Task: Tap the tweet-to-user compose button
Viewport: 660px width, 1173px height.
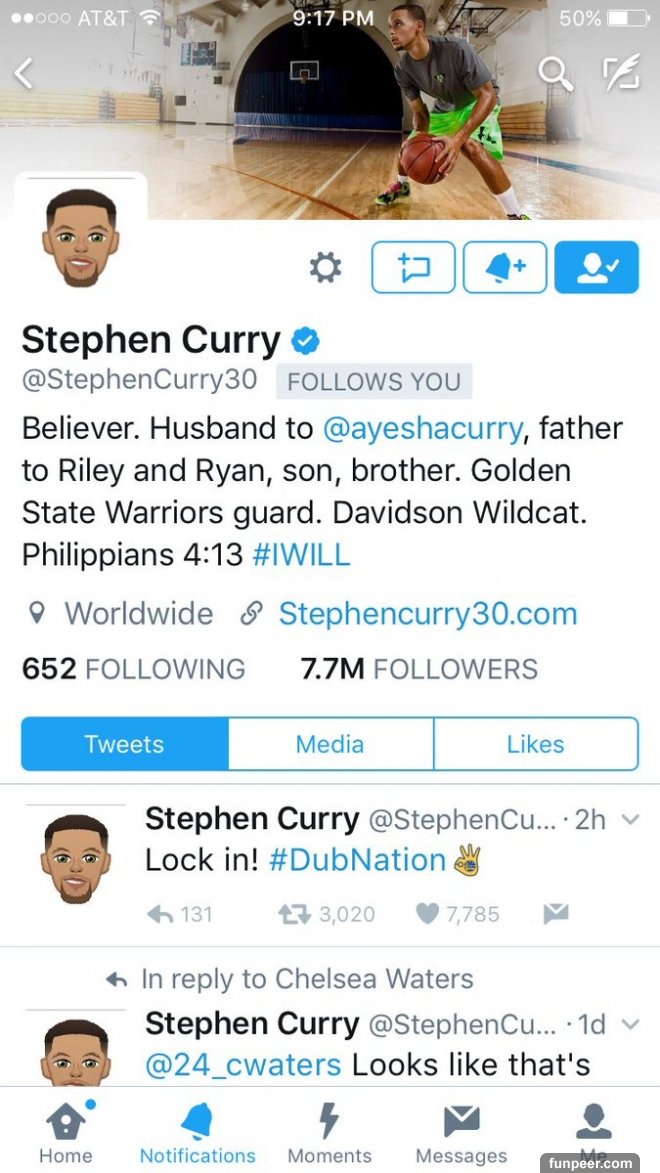Action: [413, 267]
